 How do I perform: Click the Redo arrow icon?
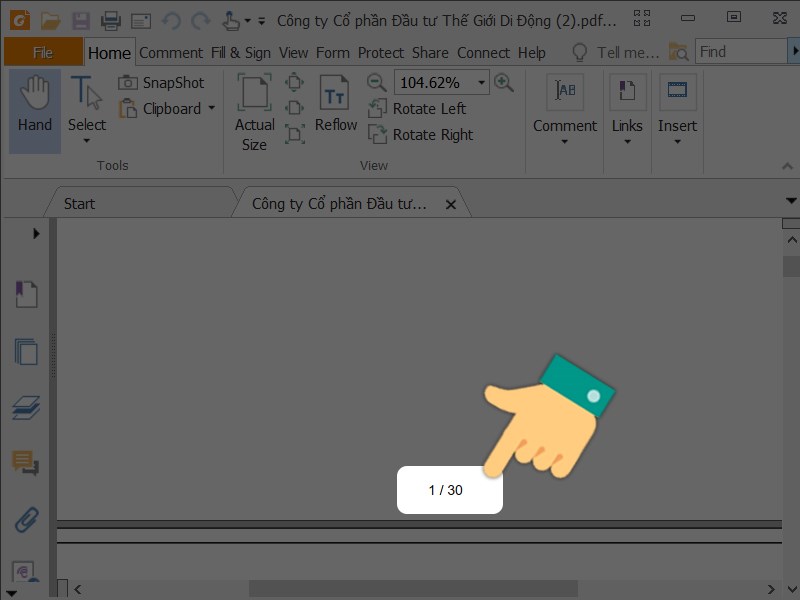(201, 20)
